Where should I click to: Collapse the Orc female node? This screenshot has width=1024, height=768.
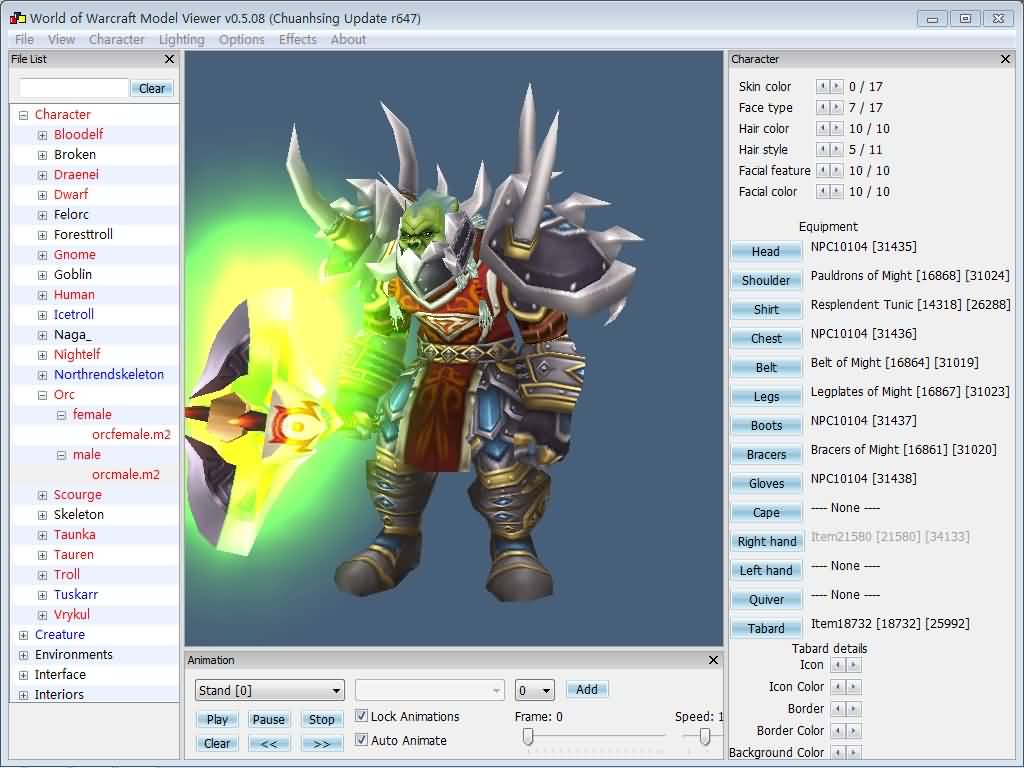point(61,415)
